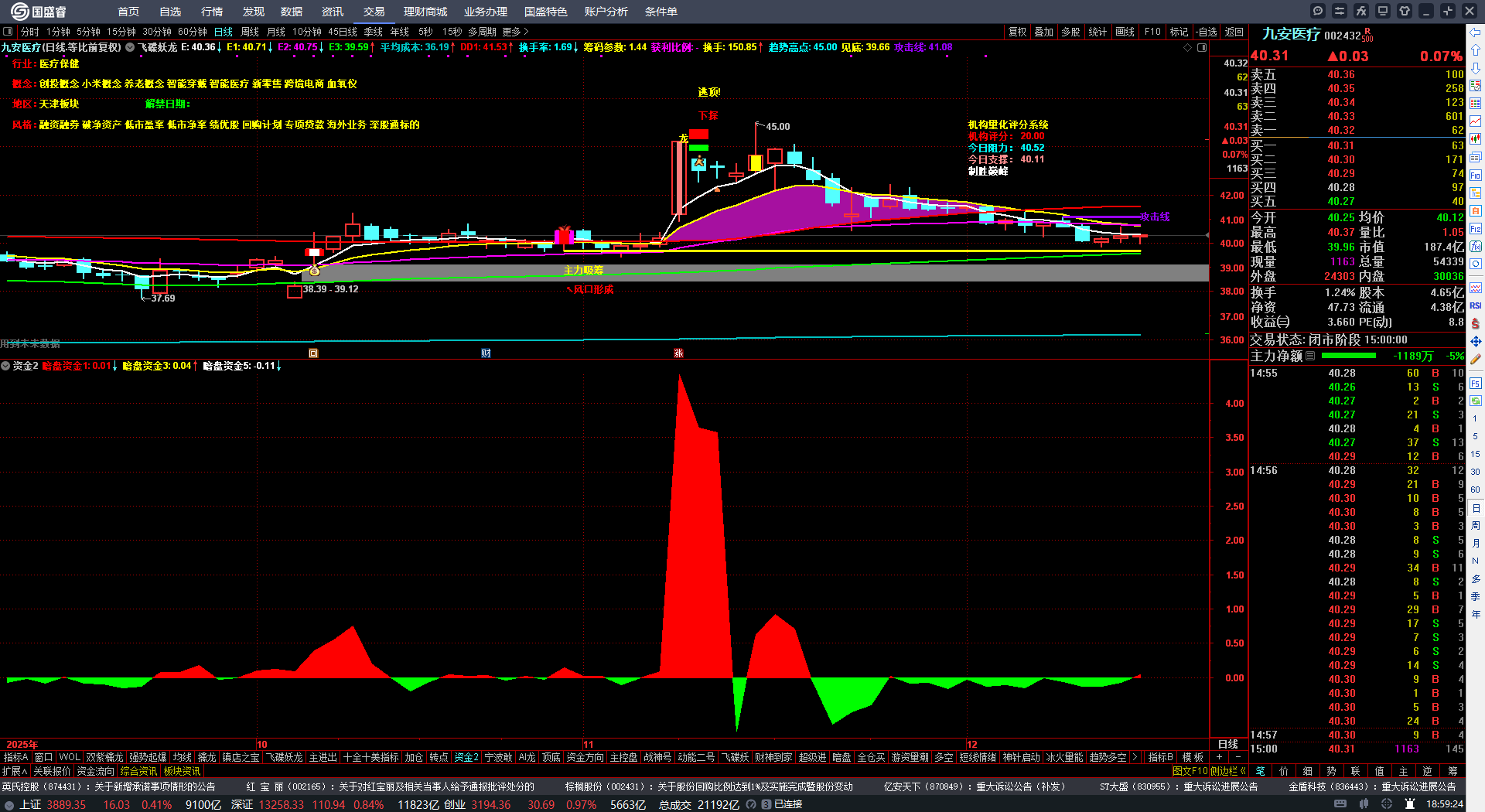The width and height of the screenshot is (1485, 812).
Task: Click the round arrow icon before 上证 index
Action: (9, 804)
